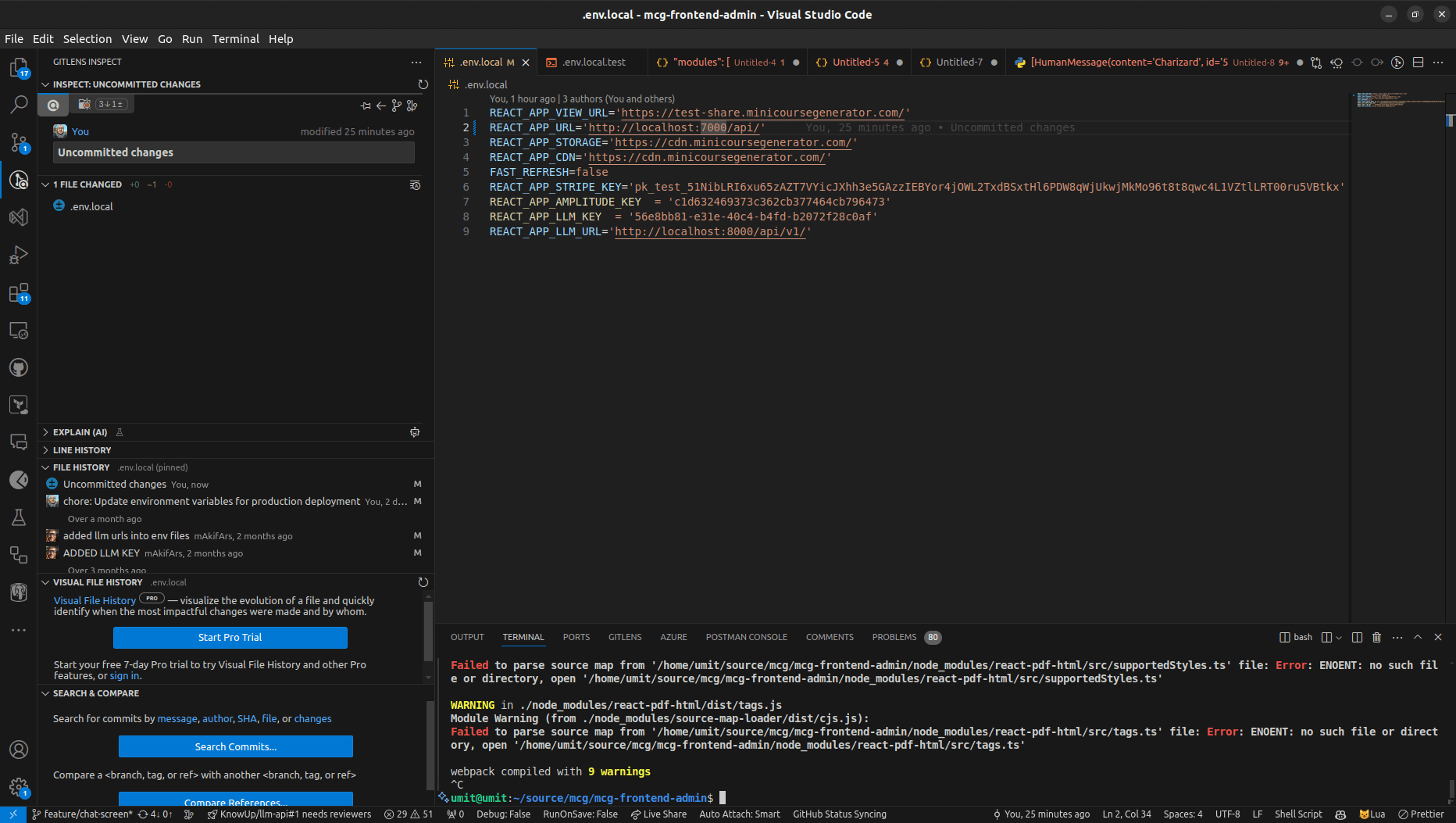Click into the terminal prompt line

click(945, 798)
